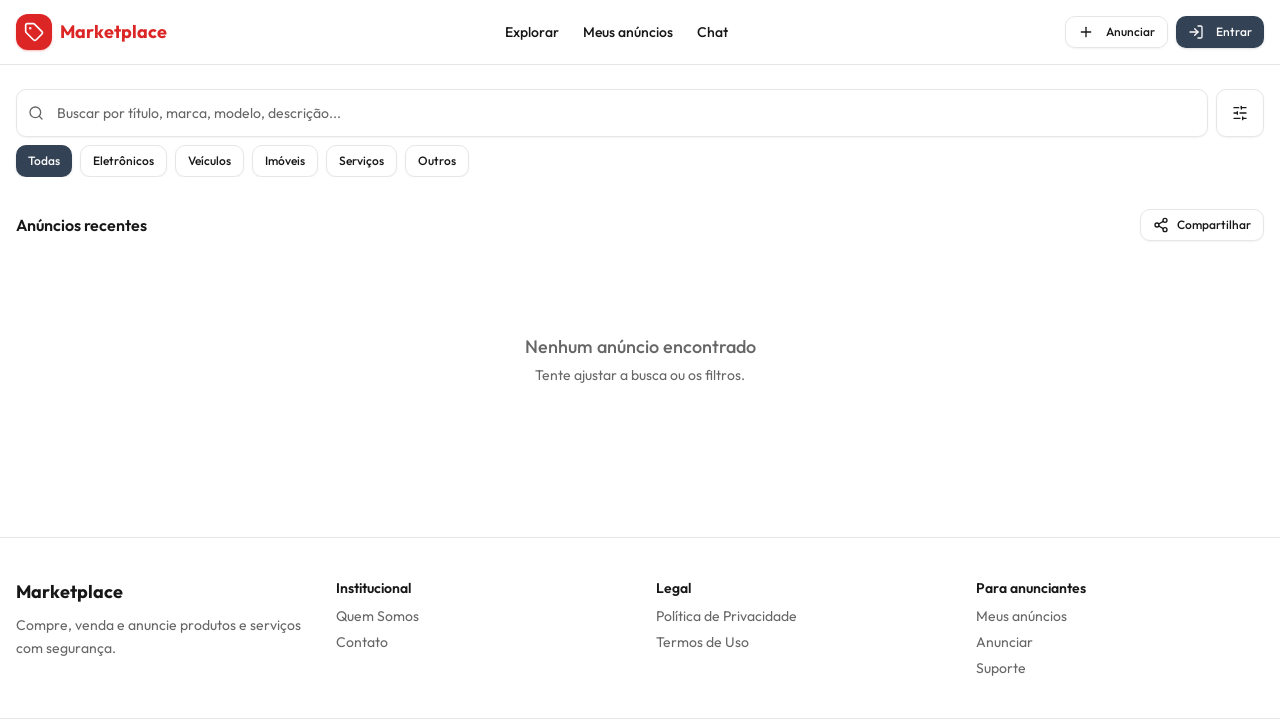Open the Política de Privacidade link
This screenshot has width=1280, height=720.
point(726,616)
